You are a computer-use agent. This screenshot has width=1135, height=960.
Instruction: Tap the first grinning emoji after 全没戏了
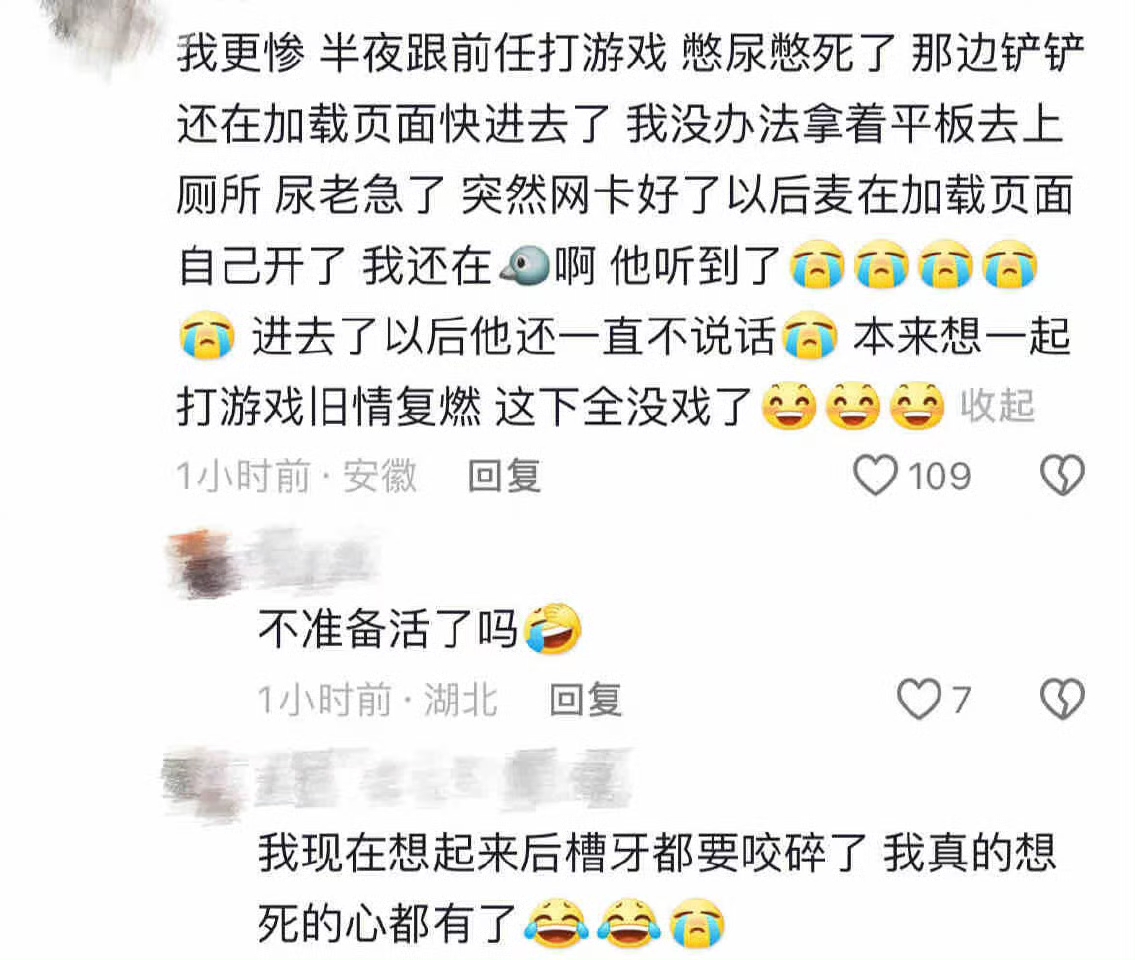click(789, 405)
